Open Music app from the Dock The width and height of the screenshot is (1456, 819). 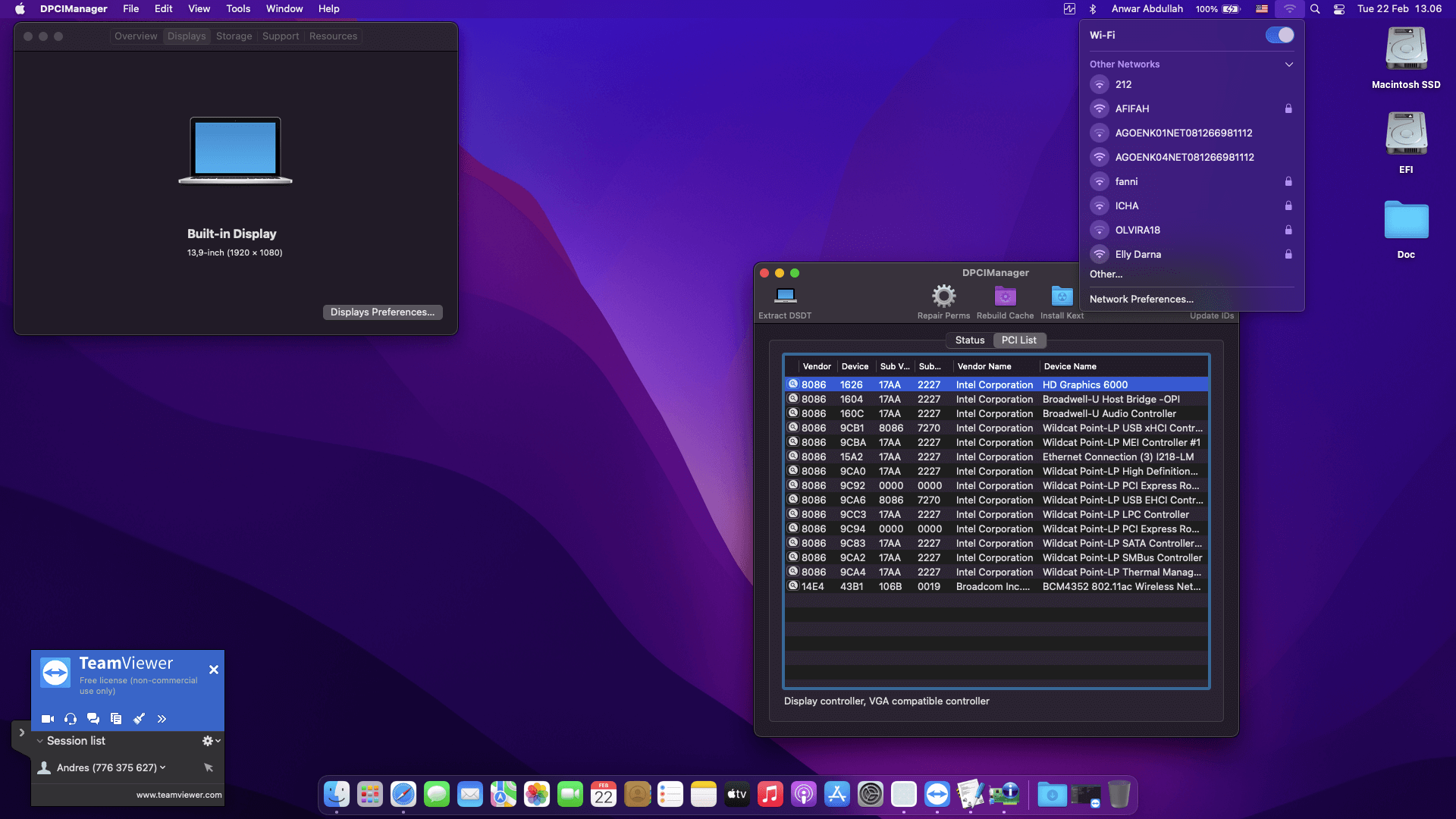click(770, 794)
